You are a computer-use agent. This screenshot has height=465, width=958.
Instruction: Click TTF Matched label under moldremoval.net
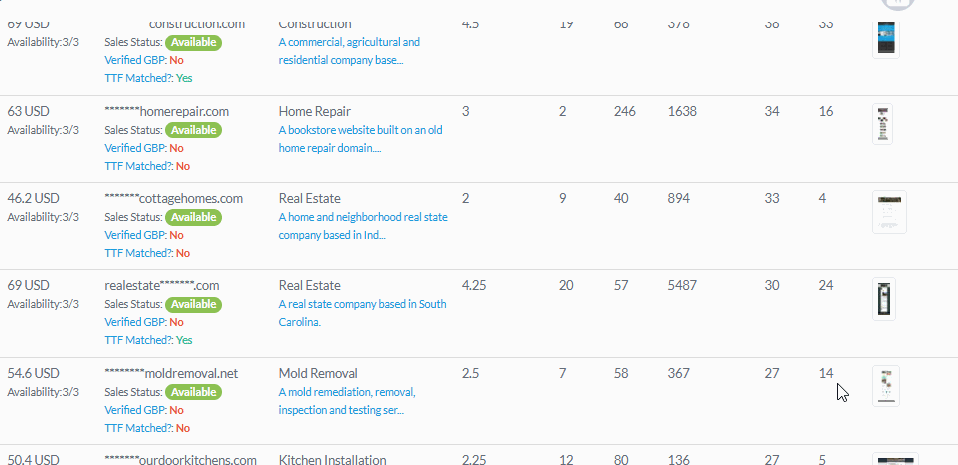pyautogui.click(x=139, y=428)
